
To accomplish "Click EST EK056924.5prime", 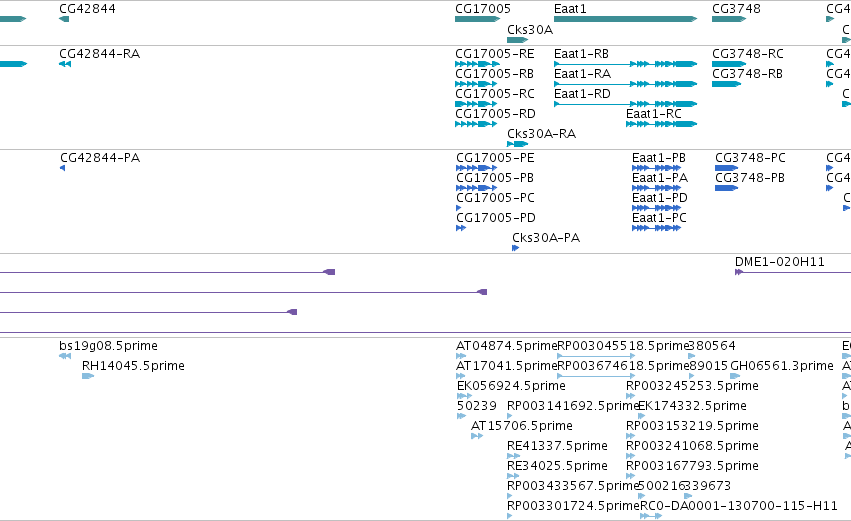I will pyautogui.click(x=511, y=386).
